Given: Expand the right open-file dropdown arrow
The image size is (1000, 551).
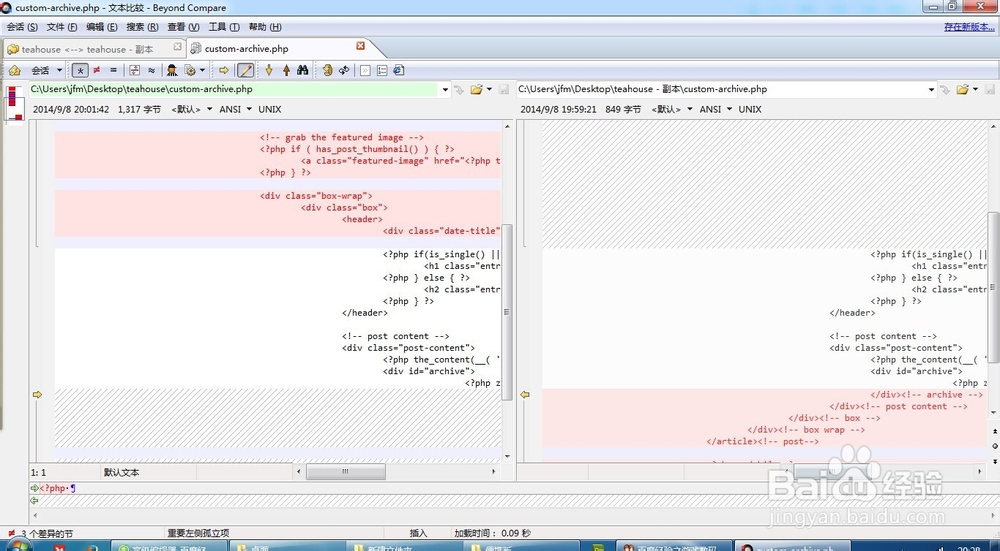Looking at the screenshot, I should pos(975,90).
